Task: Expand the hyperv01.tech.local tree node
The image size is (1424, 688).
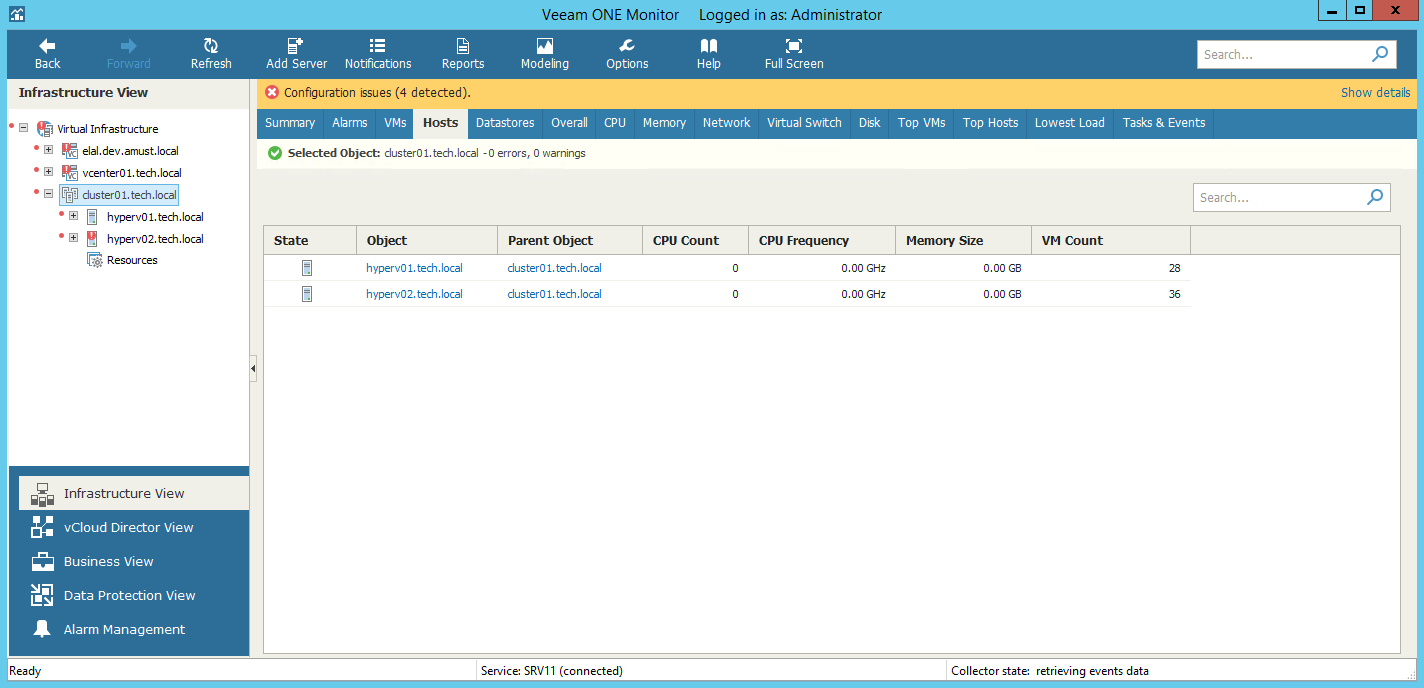Action: 73,217
